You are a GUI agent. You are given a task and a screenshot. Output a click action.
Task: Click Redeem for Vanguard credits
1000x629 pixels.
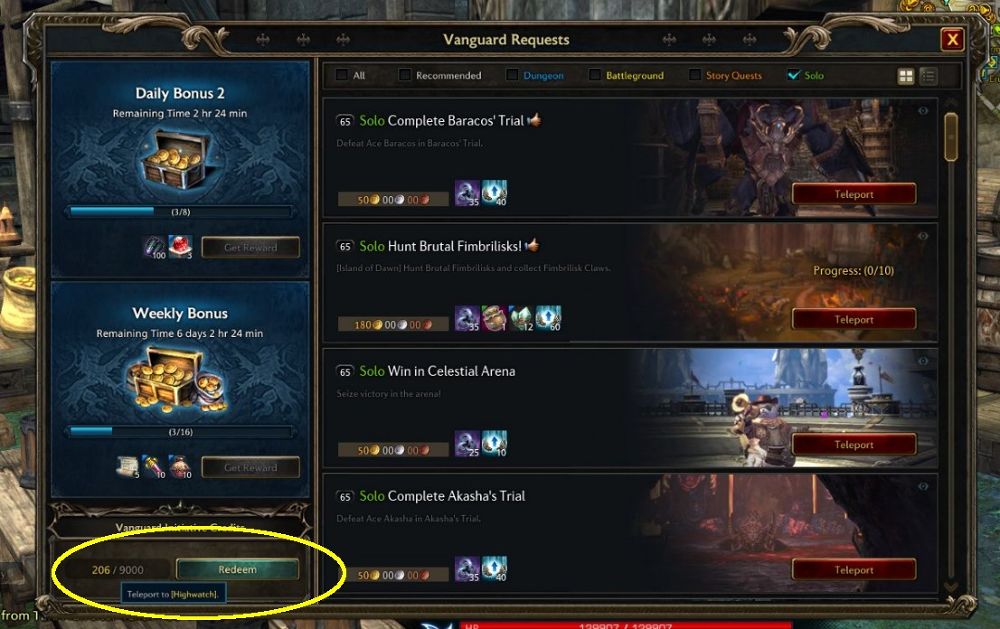[x=237, y=569]
